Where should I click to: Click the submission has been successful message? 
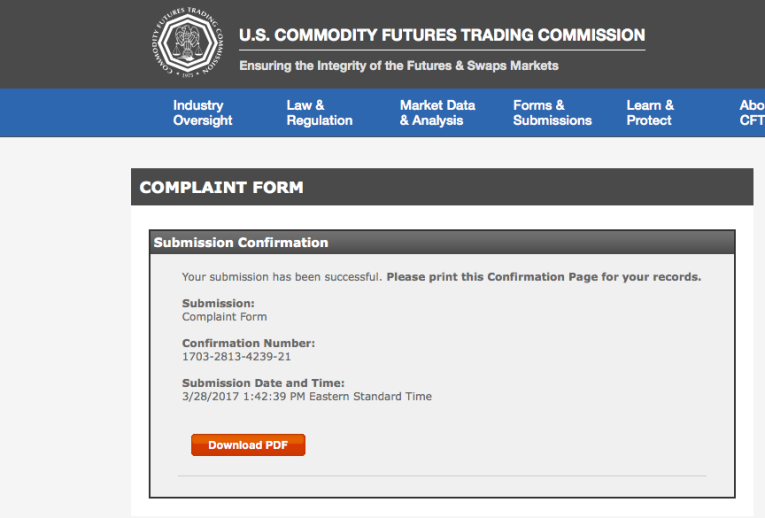(282, 276)
